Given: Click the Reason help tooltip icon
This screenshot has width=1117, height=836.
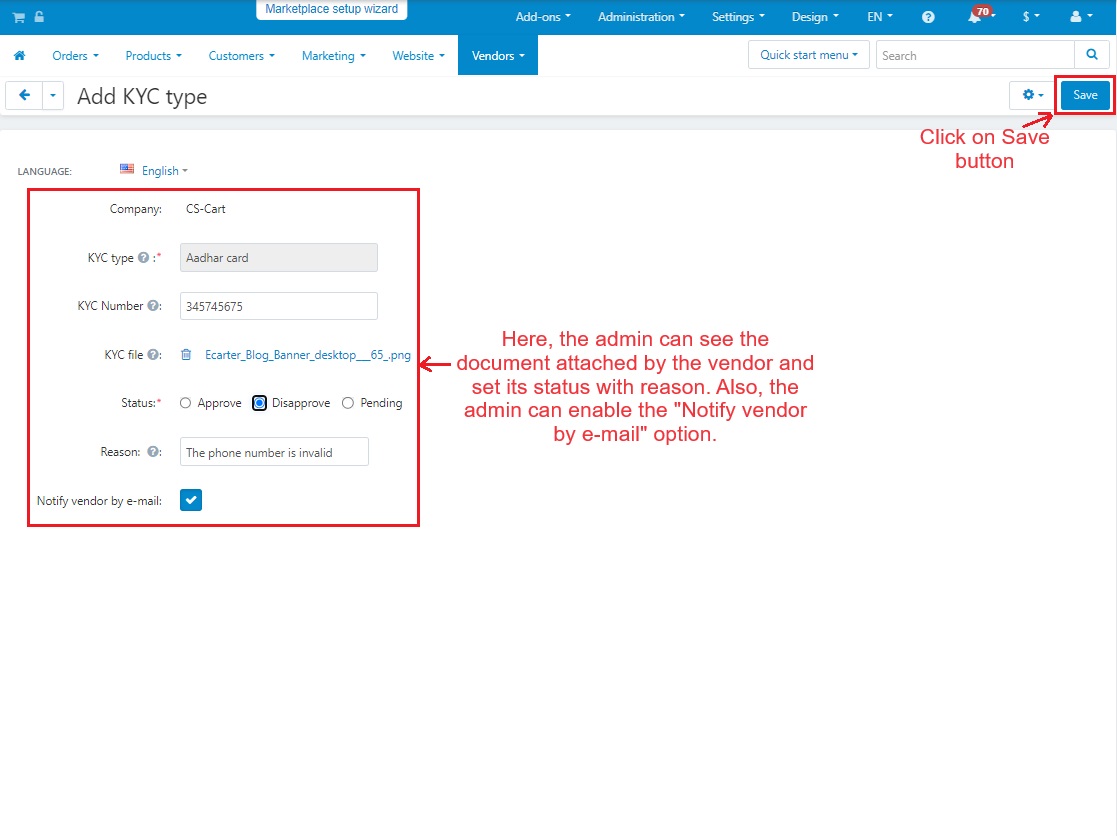Looking at the screenshot, I should point(153,451).
